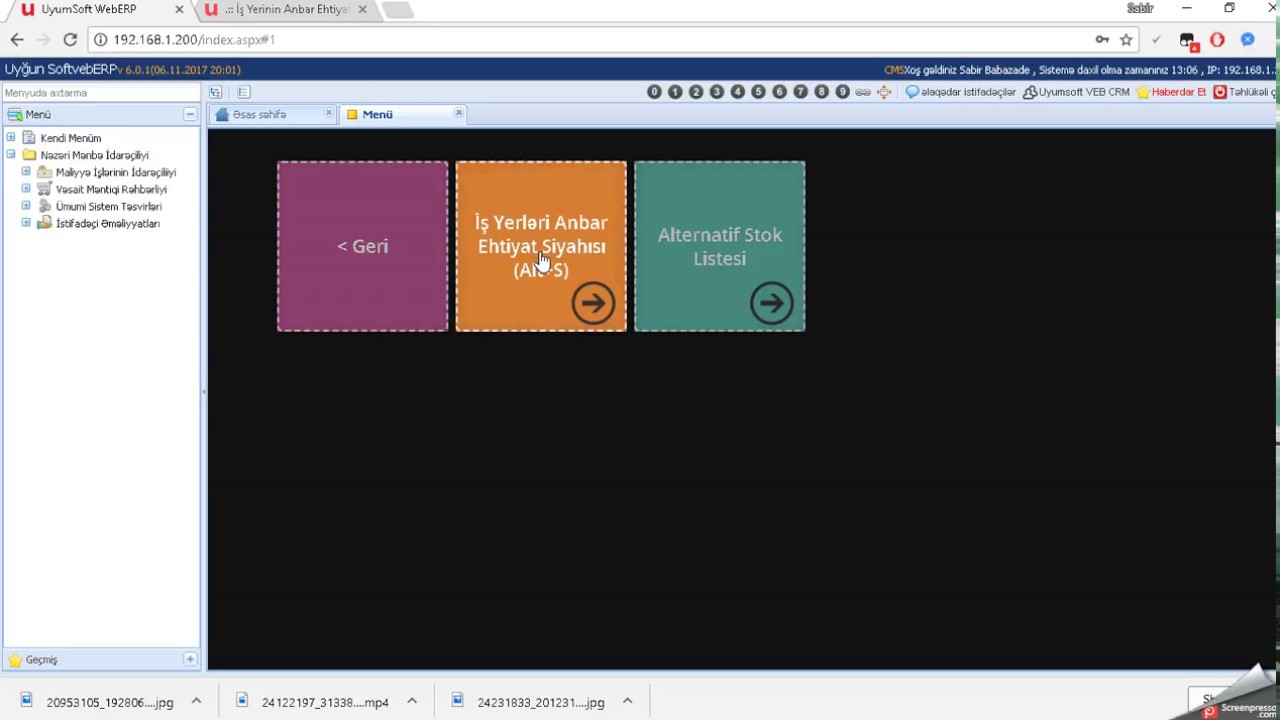Open options for 24122197 mp4 download

click(411, 701)
